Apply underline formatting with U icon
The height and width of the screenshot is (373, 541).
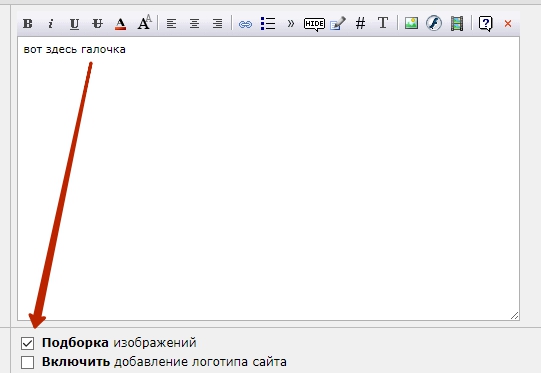click(x=74, y=24)
